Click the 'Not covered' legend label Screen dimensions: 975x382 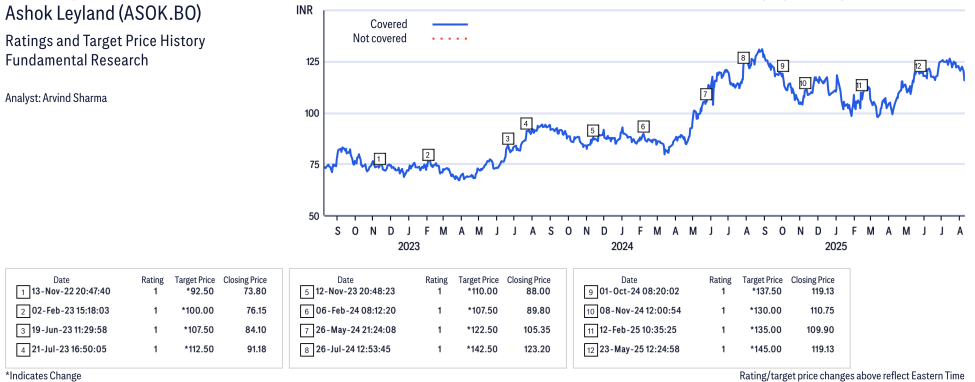[x=379, y=39]
